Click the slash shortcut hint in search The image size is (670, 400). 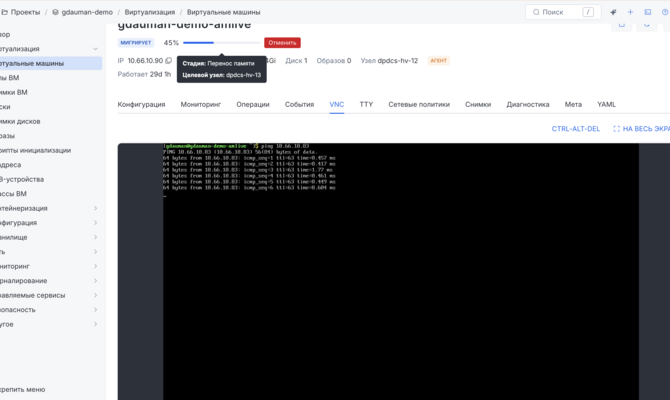[x=588, y=12]
